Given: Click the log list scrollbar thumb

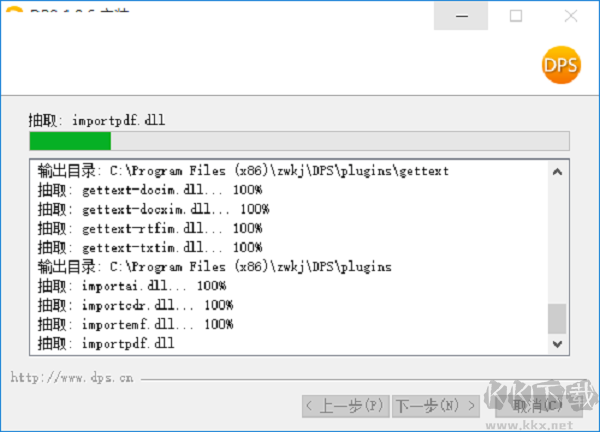Looking at the screenshot, I should [557, 319].
